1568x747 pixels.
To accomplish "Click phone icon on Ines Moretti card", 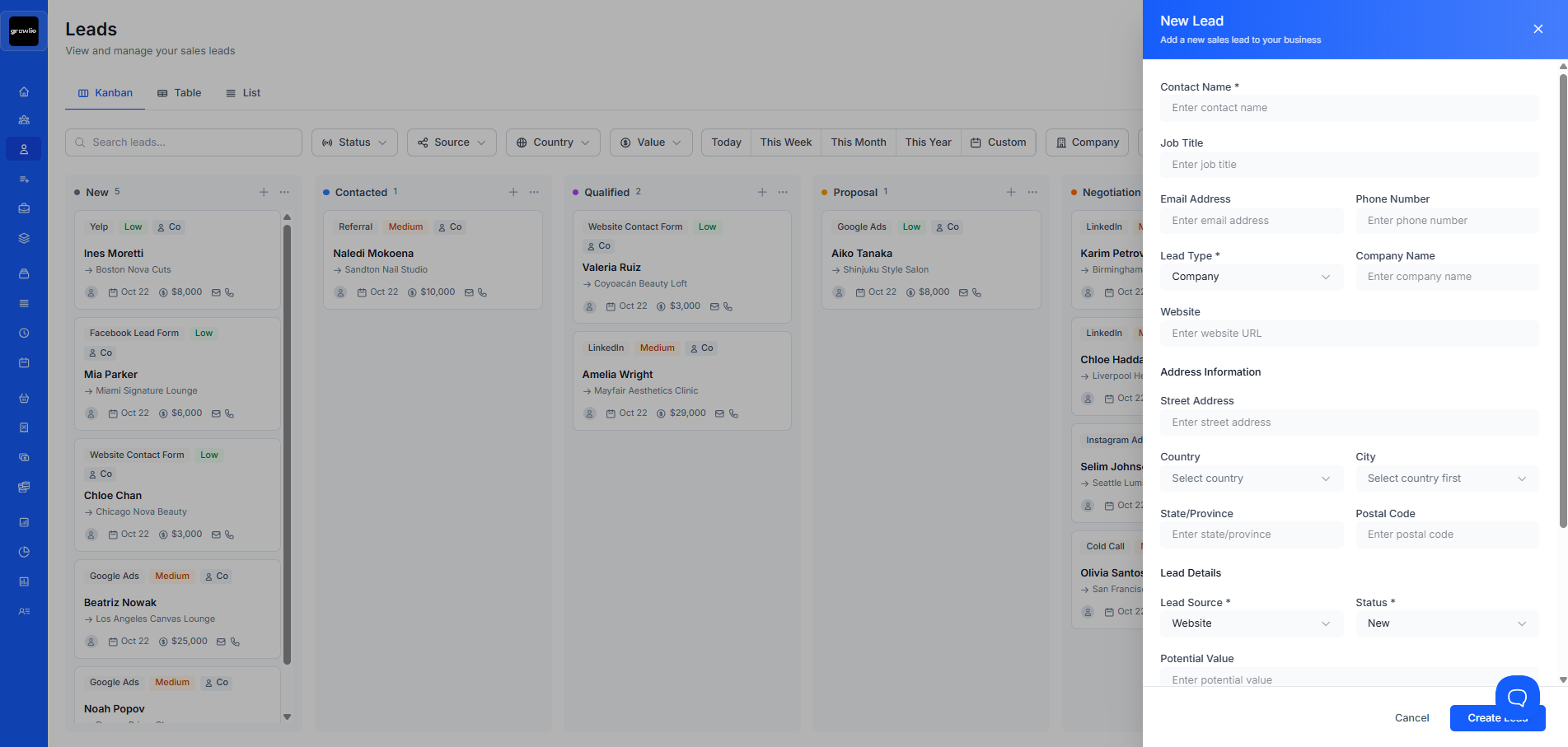I will click(230, 292).
